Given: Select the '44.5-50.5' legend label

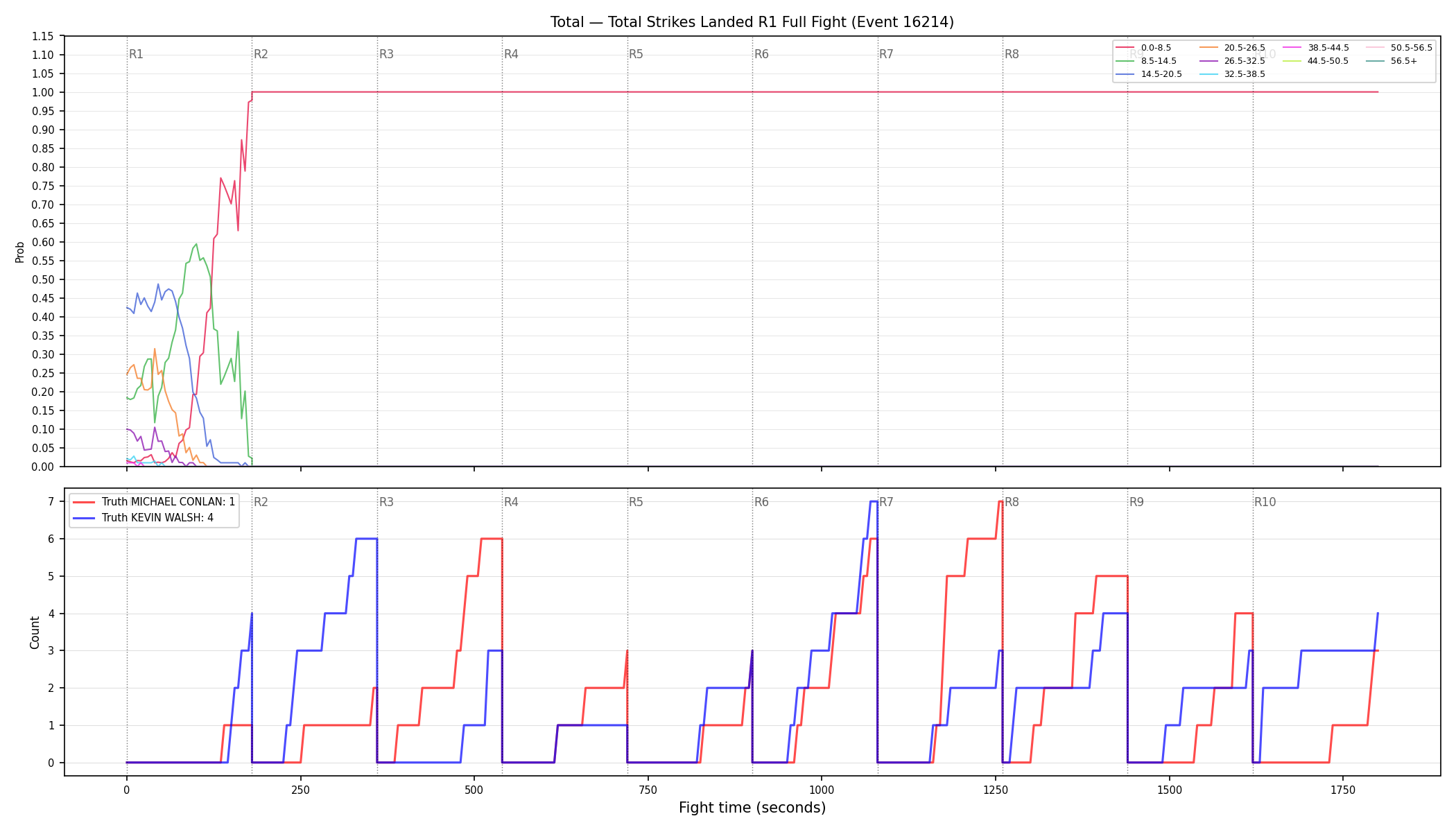Looking at the screenshot, I should (x=1328, y=61).
